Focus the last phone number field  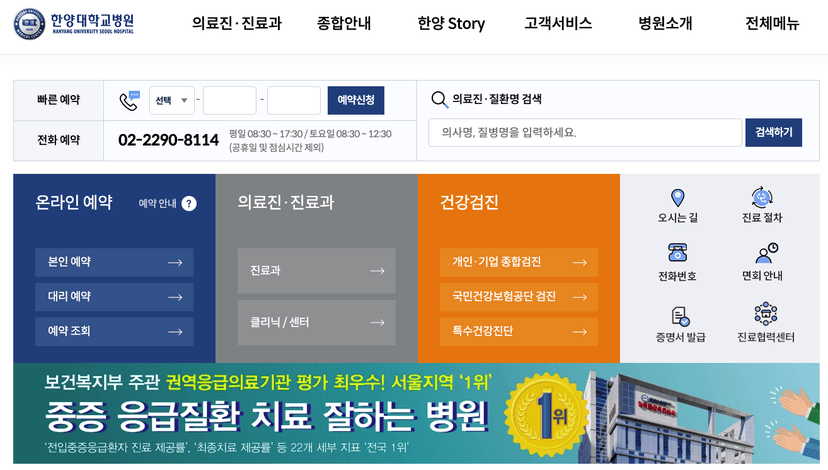coord(294,100)
